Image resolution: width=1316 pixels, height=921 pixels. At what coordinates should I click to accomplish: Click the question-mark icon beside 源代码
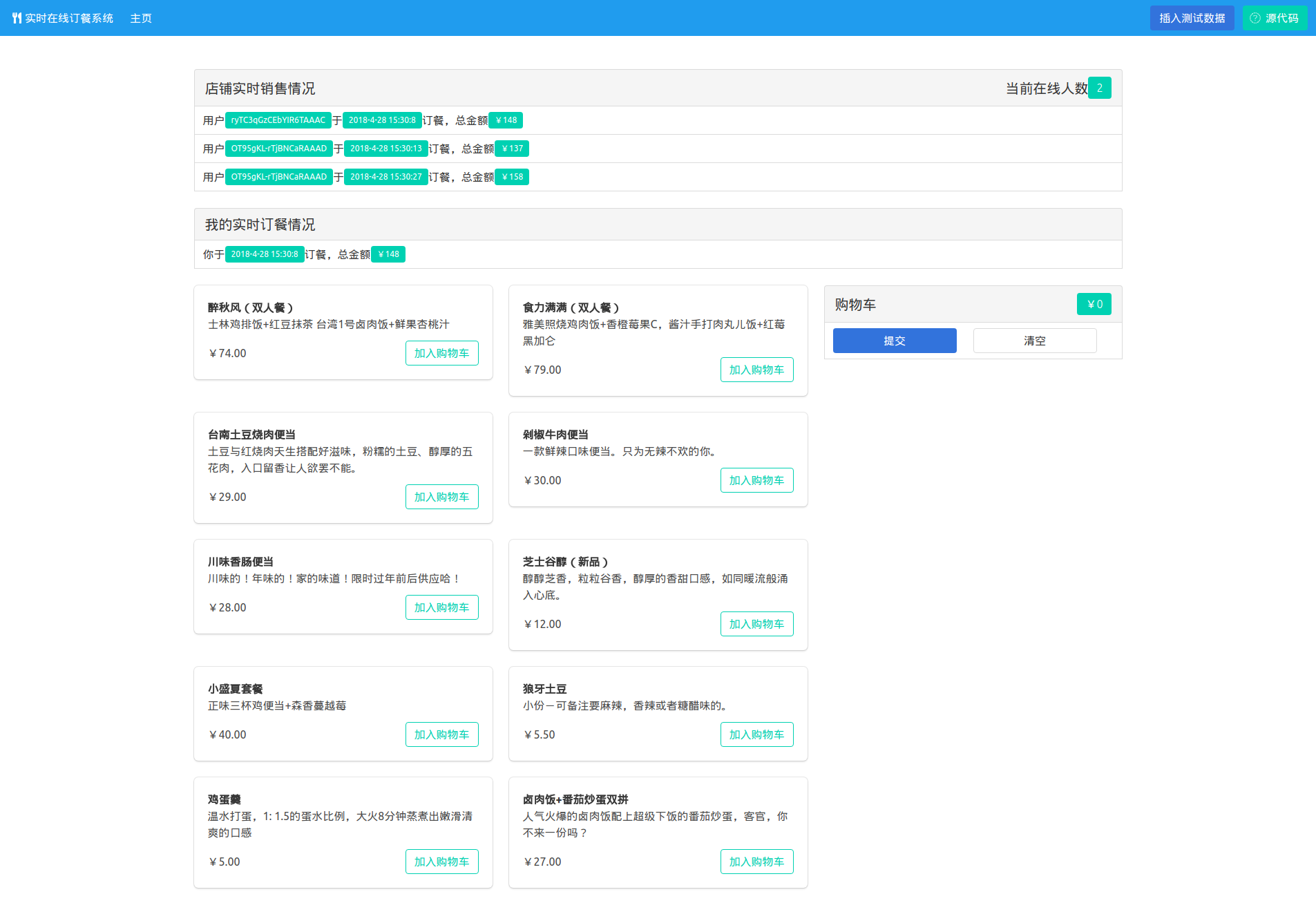(1255, 18)
